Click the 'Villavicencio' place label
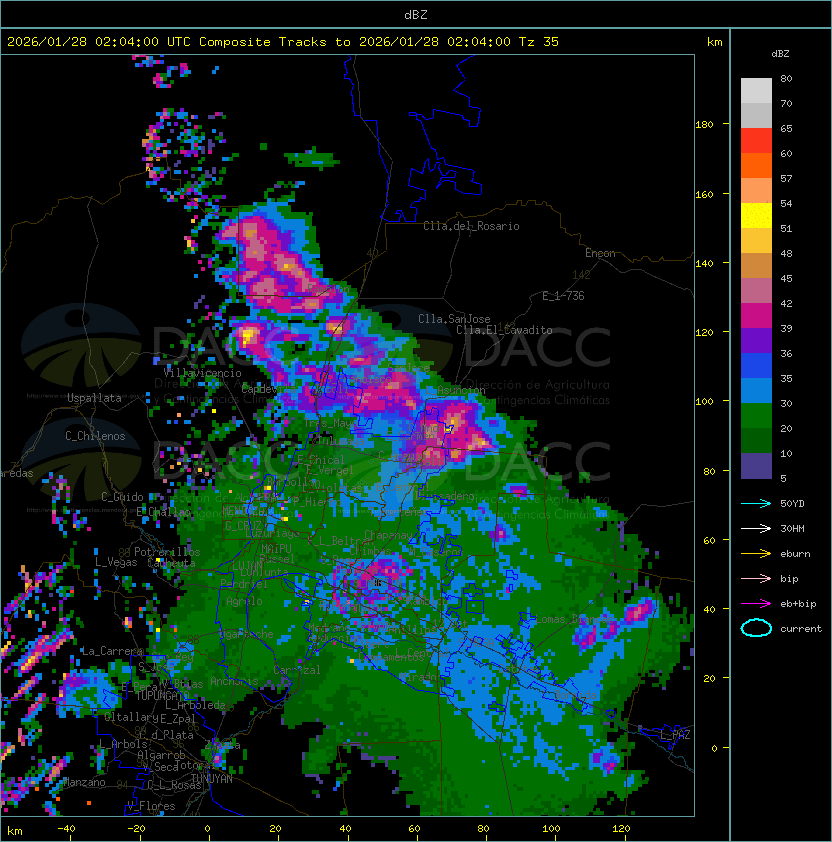832x842 pixels. (x=202, y=373)
